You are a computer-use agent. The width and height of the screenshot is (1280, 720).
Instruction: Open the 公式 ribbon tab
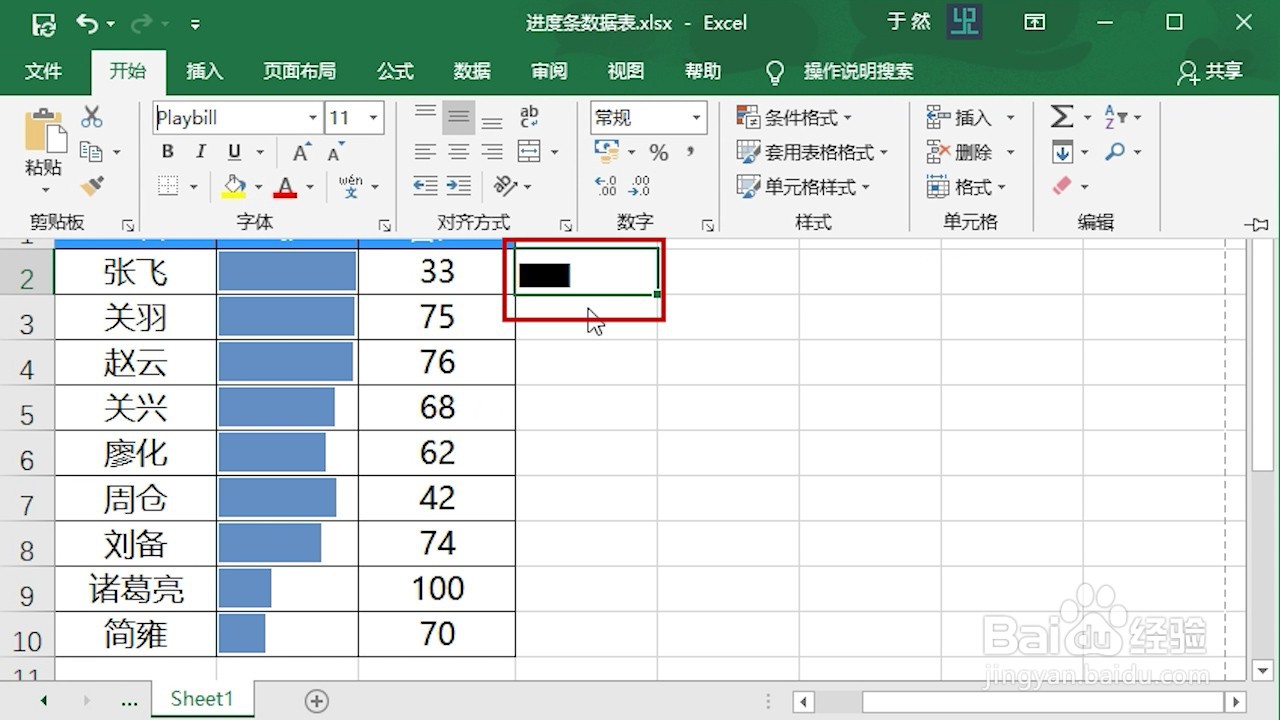[394, 71]
